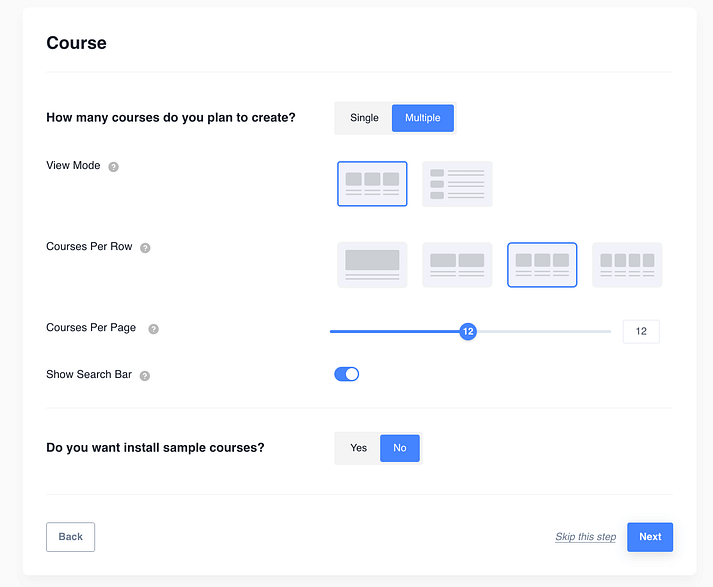Select the list view mode icon
The image size is (713, 587).
tap(457, 184)
